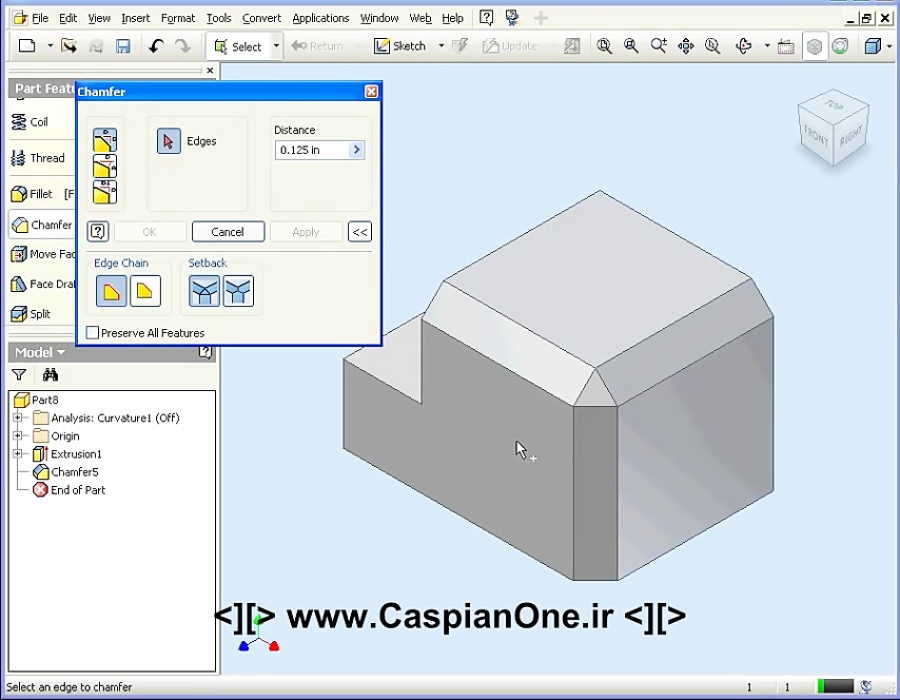Enable the Preserve All Features checkbox

91,332
